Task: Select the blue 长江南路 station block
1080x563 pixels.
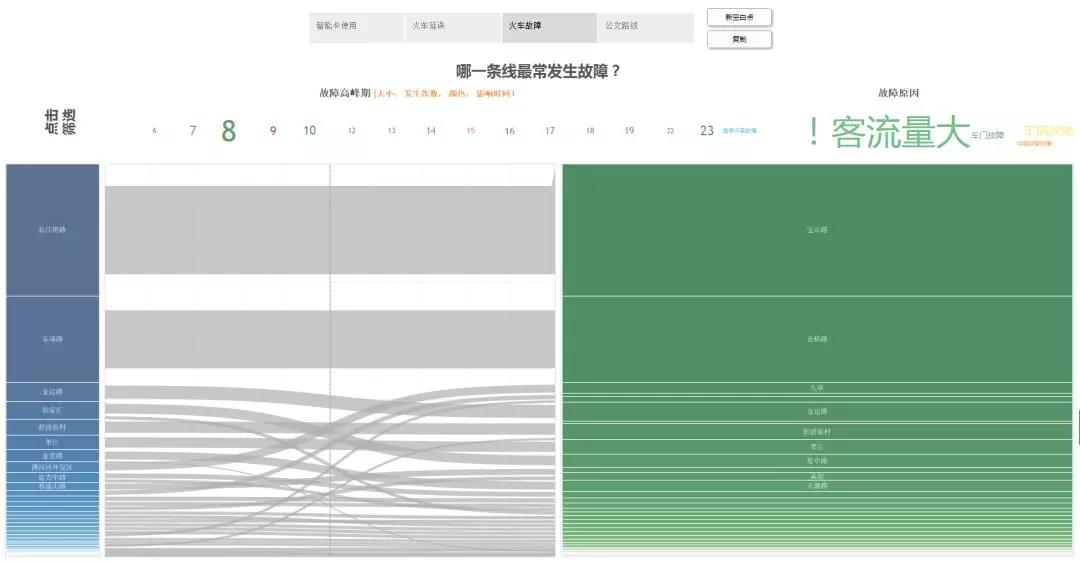Action: [x=52, y=230]
